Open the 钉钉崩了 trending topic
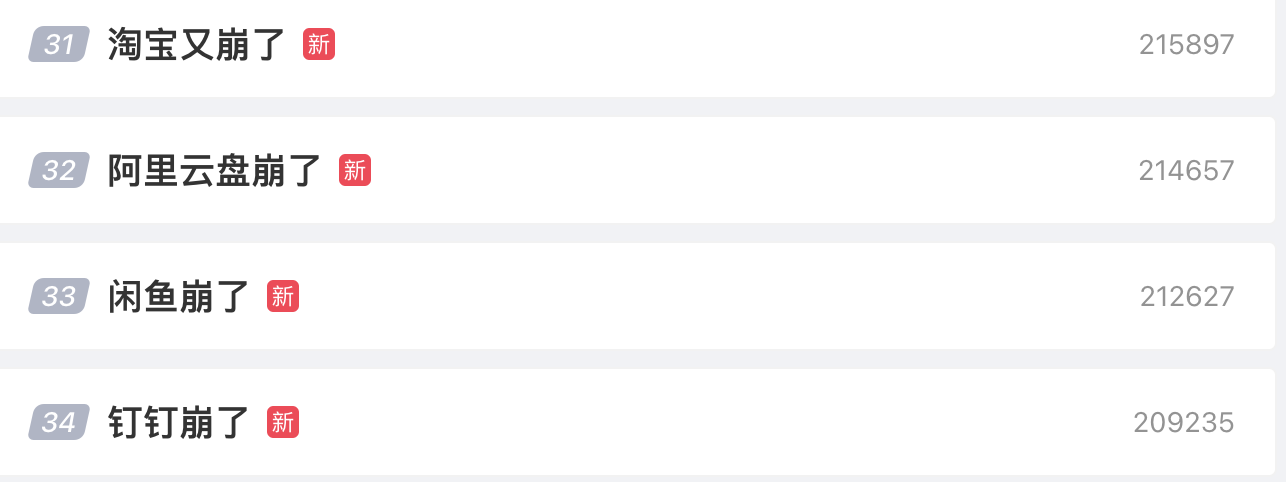1286x482 pixels. tap(179, 422)
